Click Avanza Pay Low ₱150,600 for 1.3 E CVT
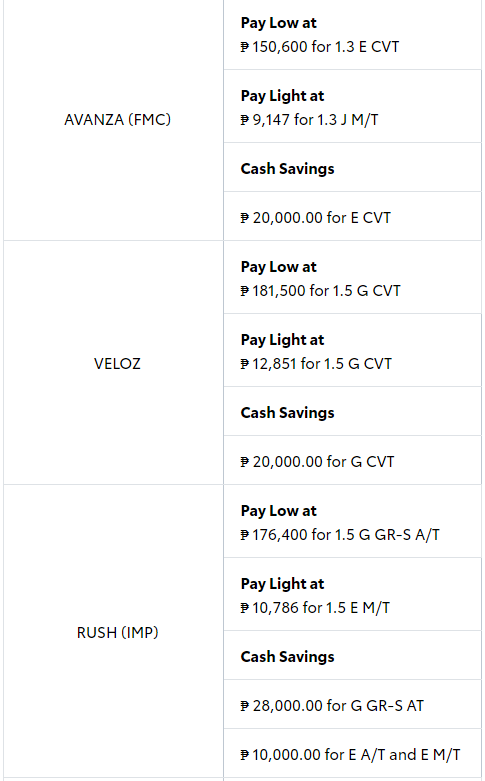This screenshot has height=781, width=485. [353, 34]
